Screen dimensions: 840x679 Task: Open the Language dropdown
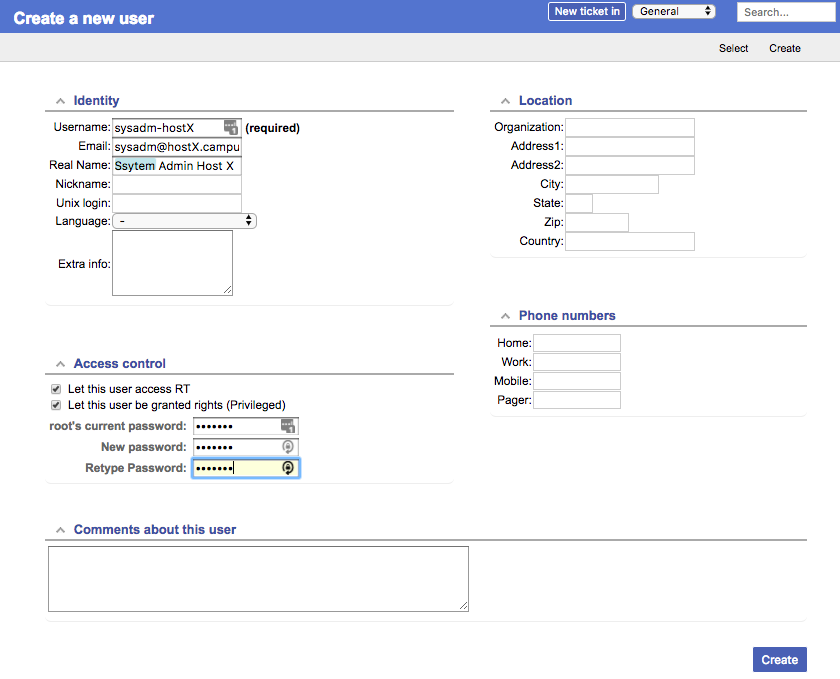248,221
